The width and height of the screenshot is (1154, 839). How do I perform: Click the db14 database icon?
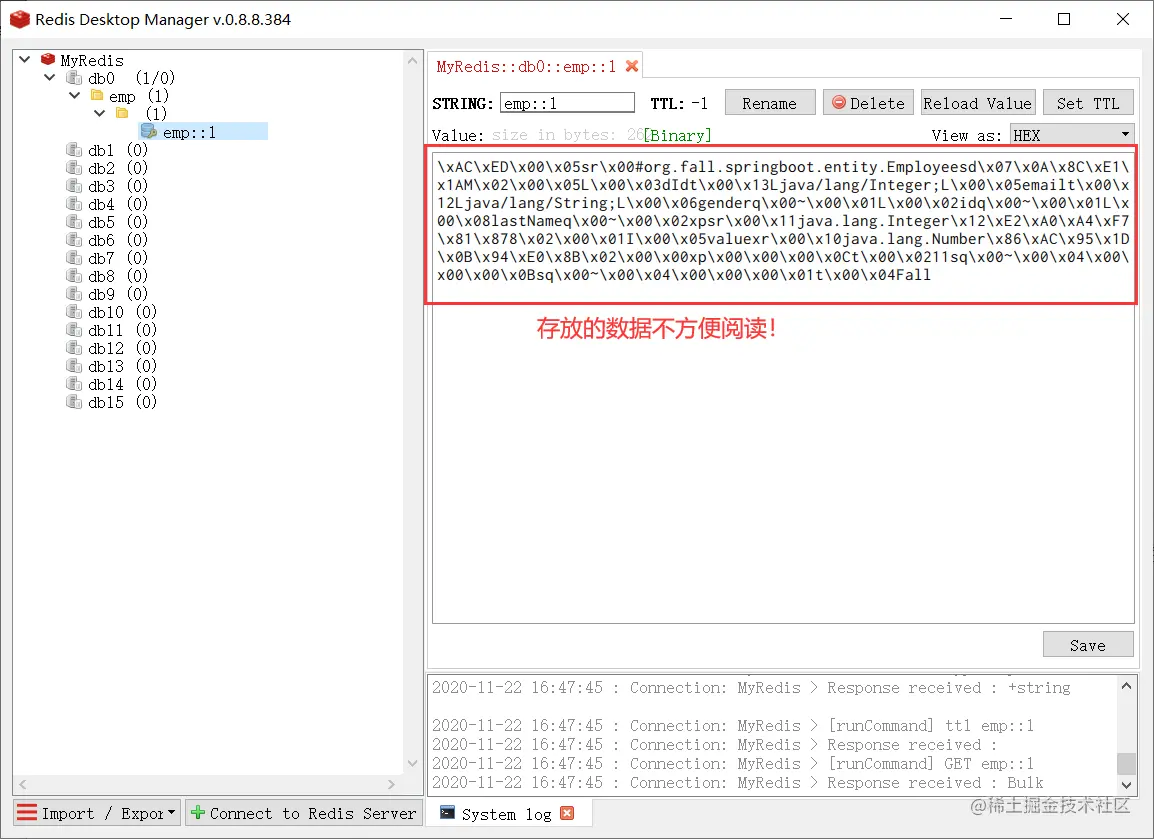pyautogui.click(x=74, y=384)
